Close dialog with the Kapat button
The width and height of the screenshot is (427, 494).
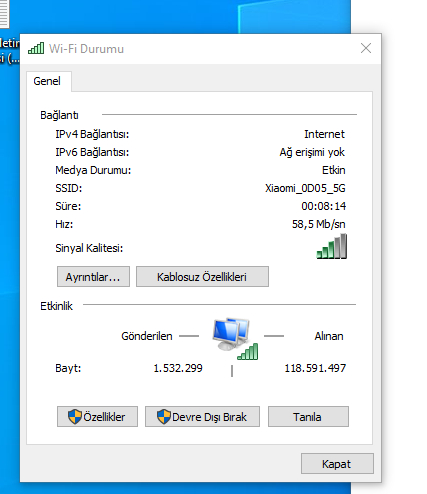pyautogui.click(x=337, y=463)
